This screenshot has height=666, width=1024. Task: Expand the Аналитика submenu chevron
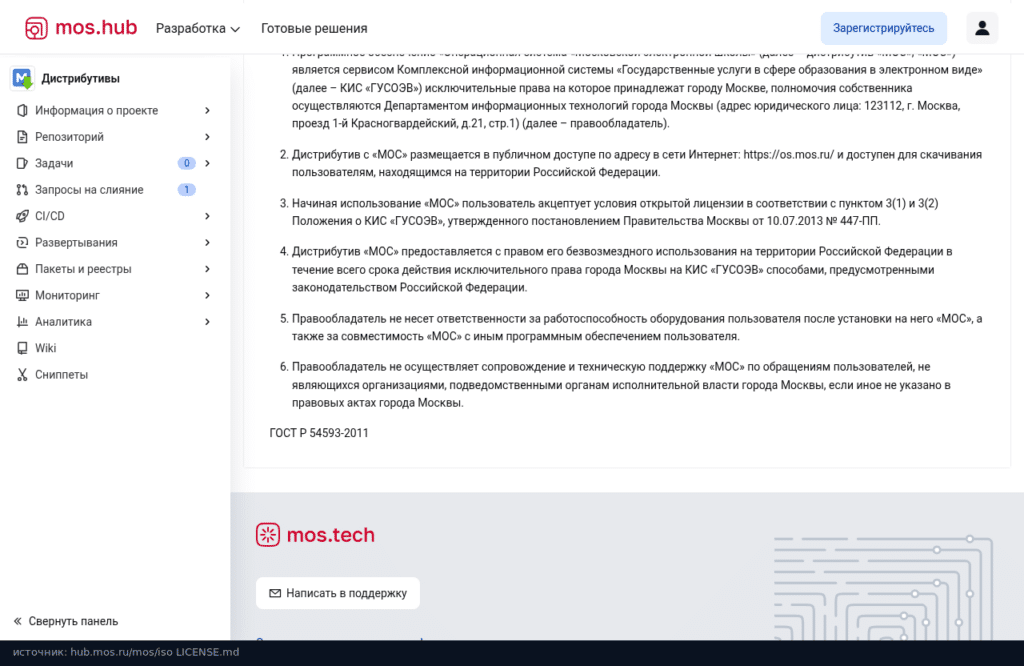[207, 321]
